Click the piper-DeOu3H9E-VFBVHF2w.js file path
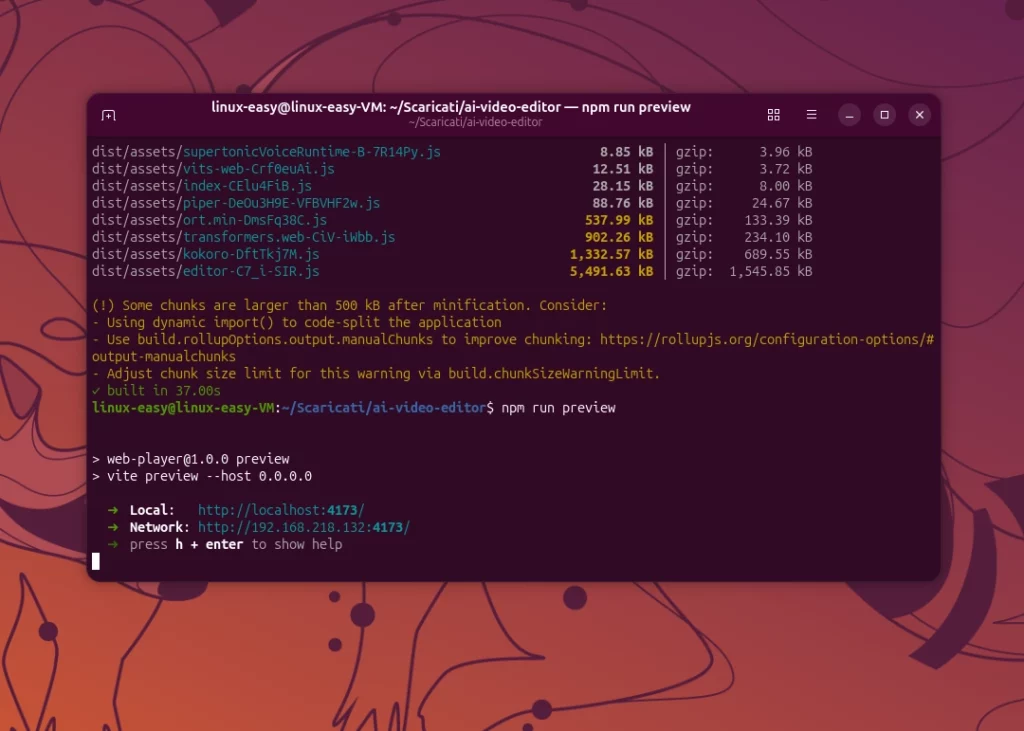Viewport: 1024px width, 731px height. (x=236, y=203)
